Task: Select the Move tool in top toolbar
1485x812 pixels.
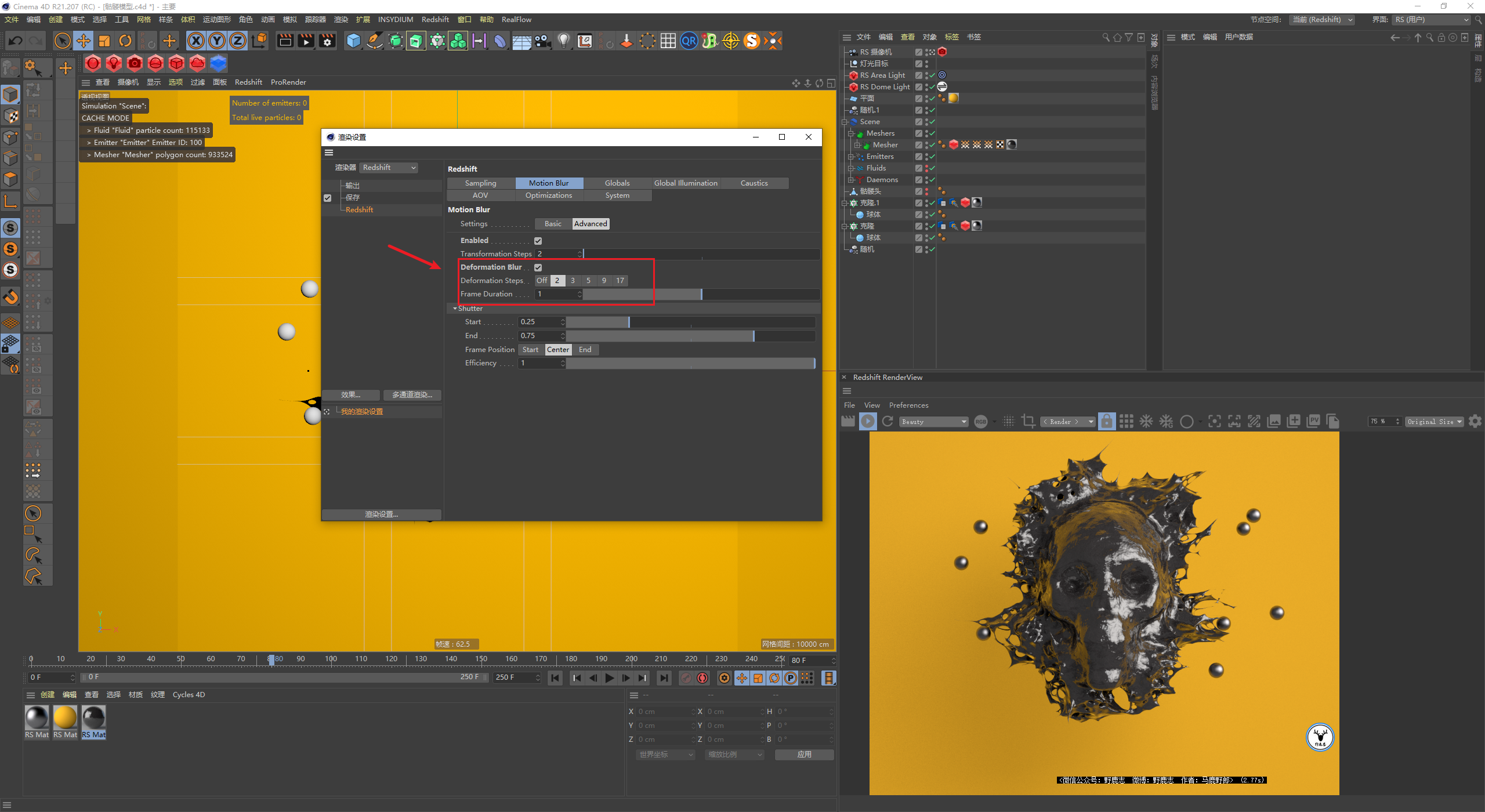Action: (84, 41)
